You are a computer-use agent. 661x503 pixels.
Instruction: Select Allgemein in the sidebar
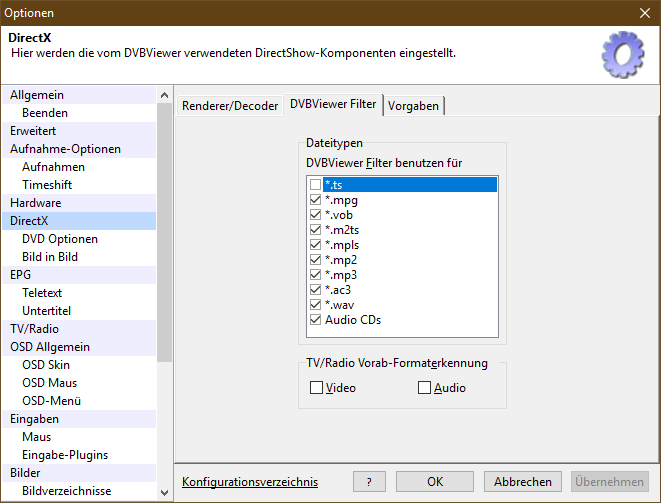click(79, 95)
